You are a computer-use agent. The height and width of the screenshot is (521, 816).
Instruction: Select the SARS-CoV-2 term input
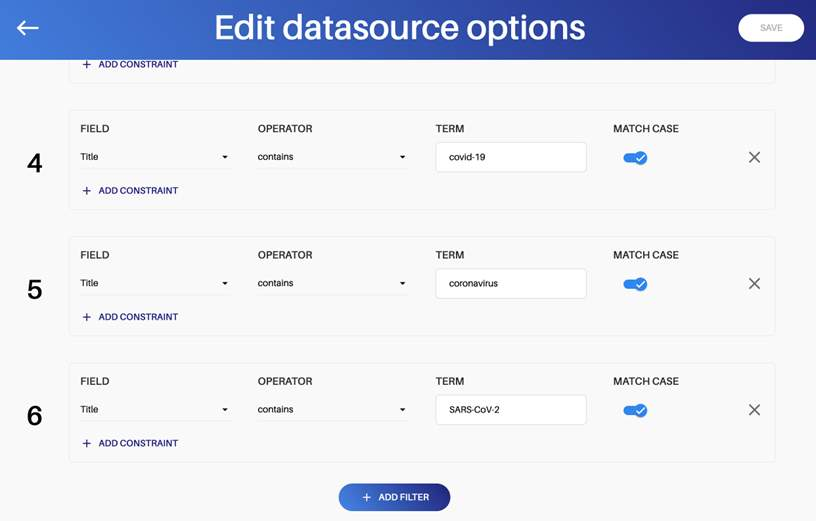(510, 410)
